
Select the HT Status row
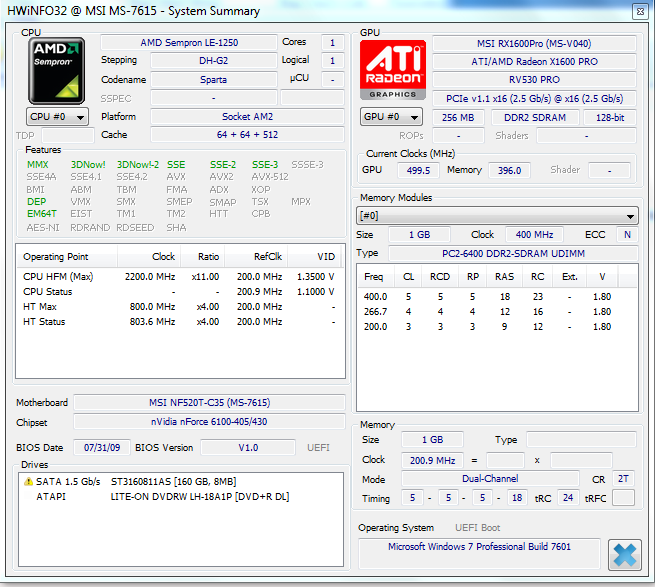point(179,322)
